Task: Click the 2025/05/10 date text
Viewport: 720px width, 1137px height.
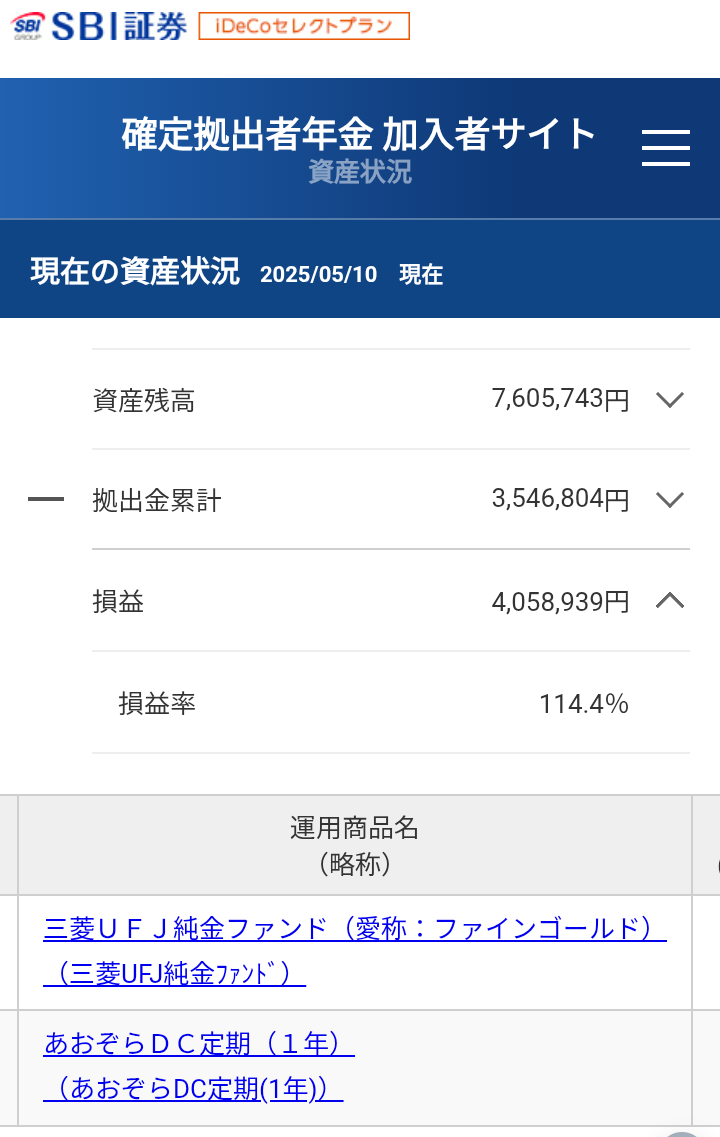Action: (x=318, y=274)
